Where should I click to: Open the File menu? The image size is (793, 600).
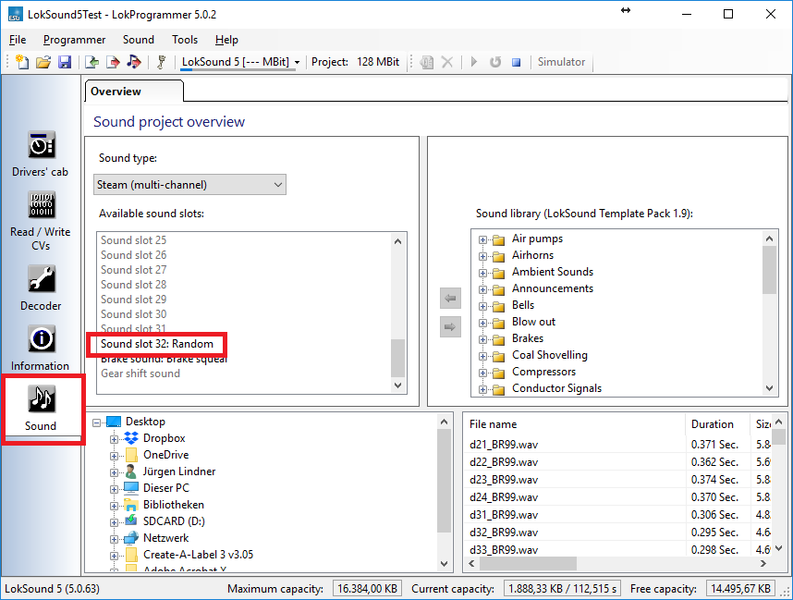[x=18, y=39]
